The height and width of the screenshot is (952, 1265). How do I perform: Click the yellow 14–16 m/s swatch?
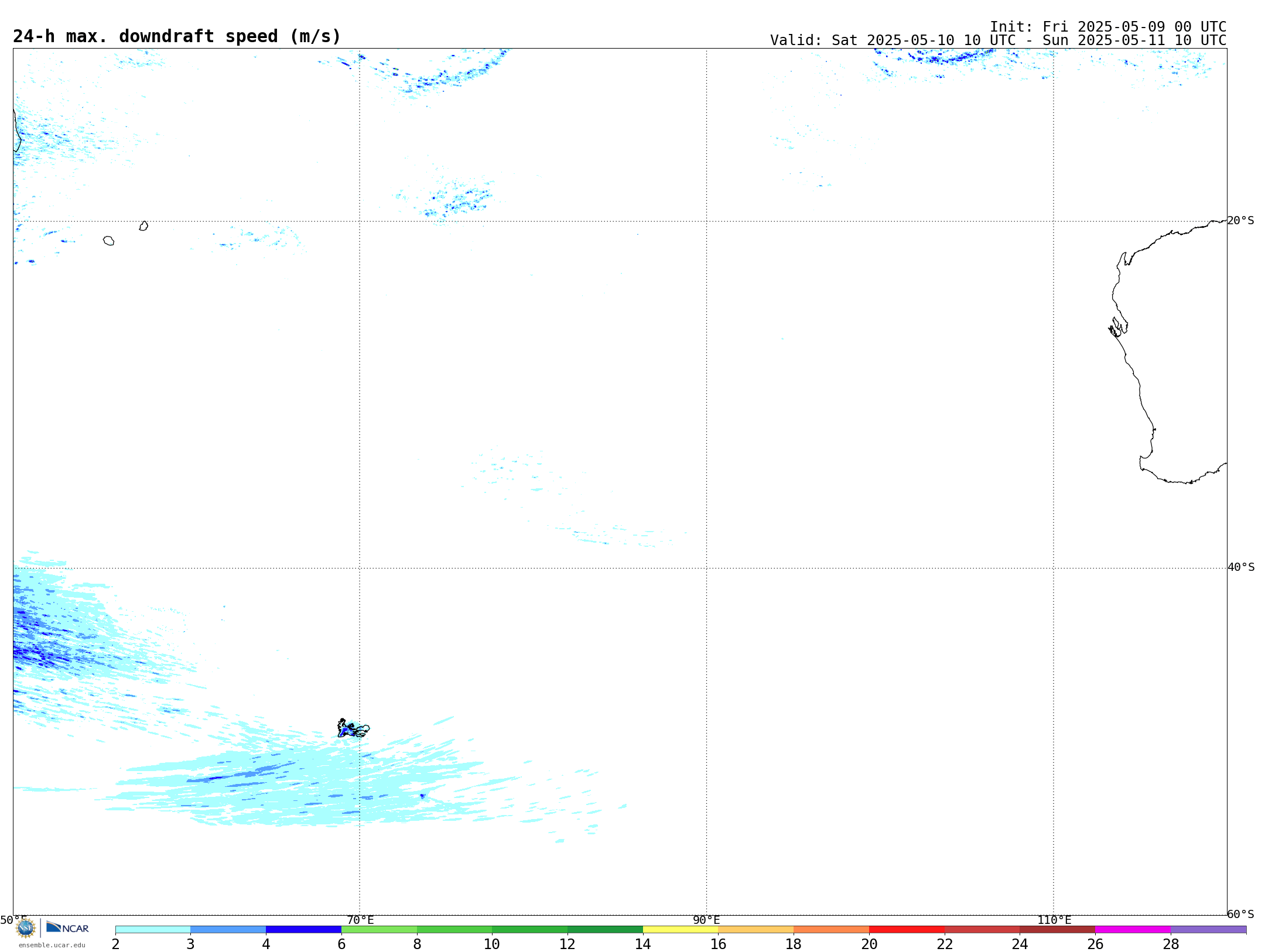click(x=681, y=930)
